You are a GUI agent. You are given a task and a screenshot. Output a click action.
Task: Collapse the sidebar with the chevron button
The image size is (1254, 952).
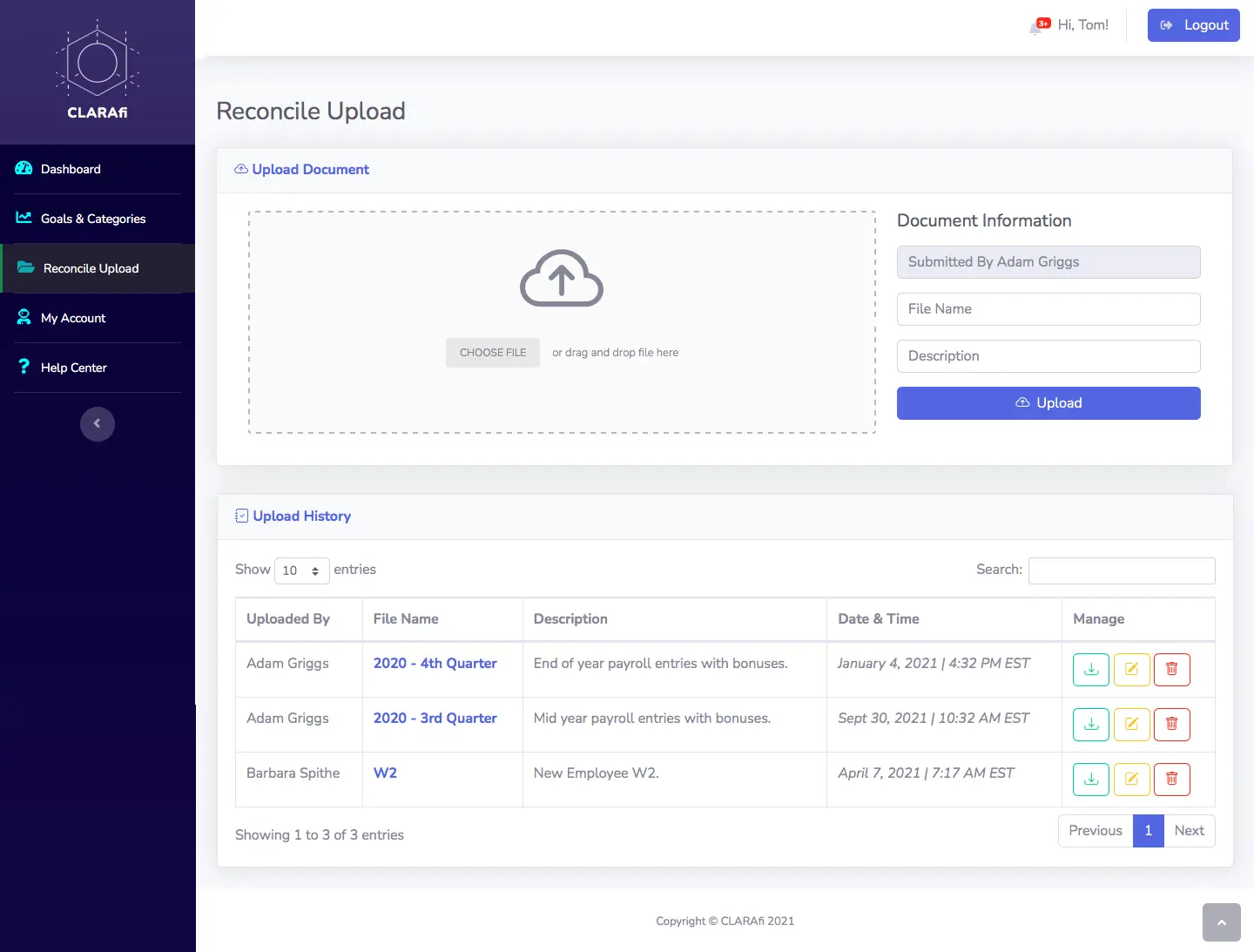tap(98, 424)
